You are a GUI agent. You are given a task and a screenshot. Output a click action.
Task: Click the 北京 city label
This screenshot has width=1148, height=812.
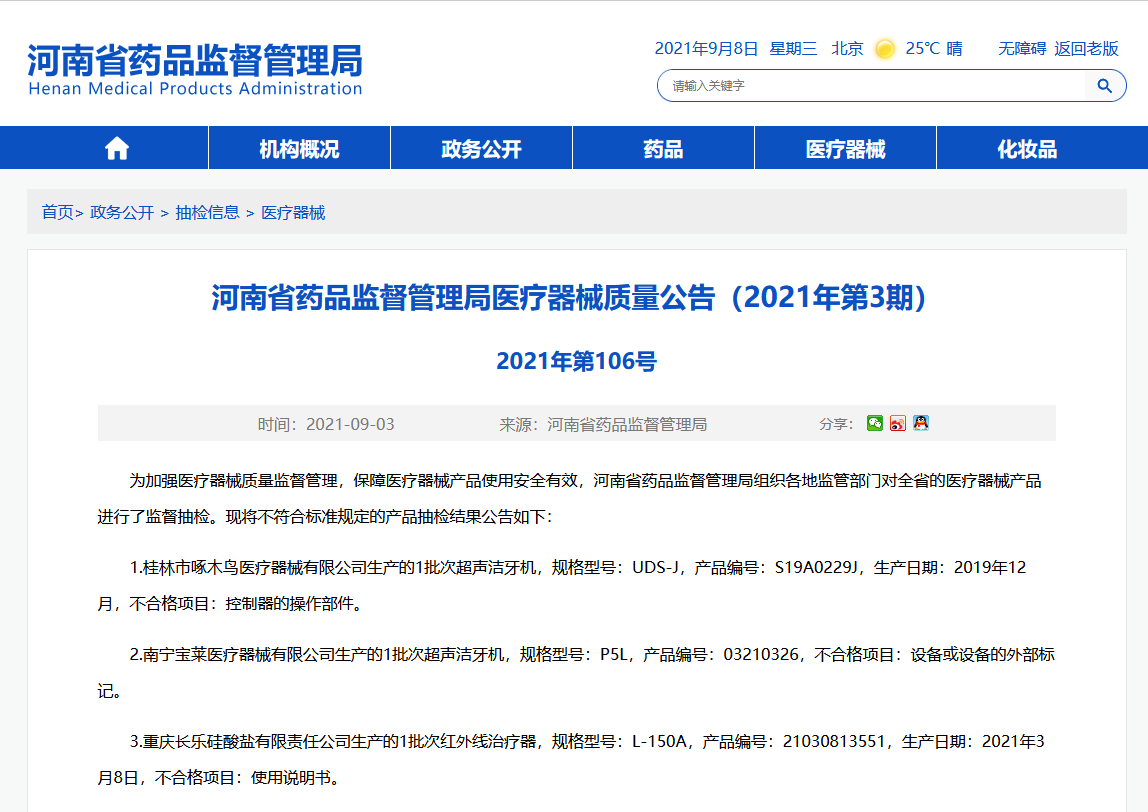coord(847,49)
